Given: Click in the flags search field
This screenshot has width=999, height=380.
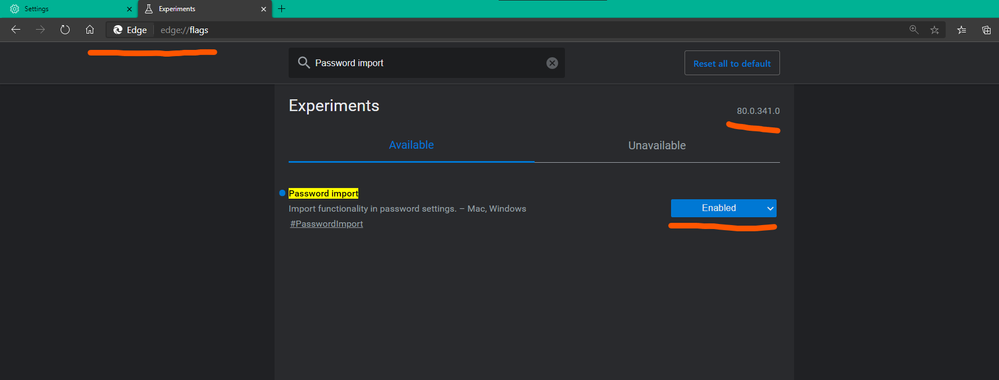Looking at the screenshot, I should coord(427,63).
